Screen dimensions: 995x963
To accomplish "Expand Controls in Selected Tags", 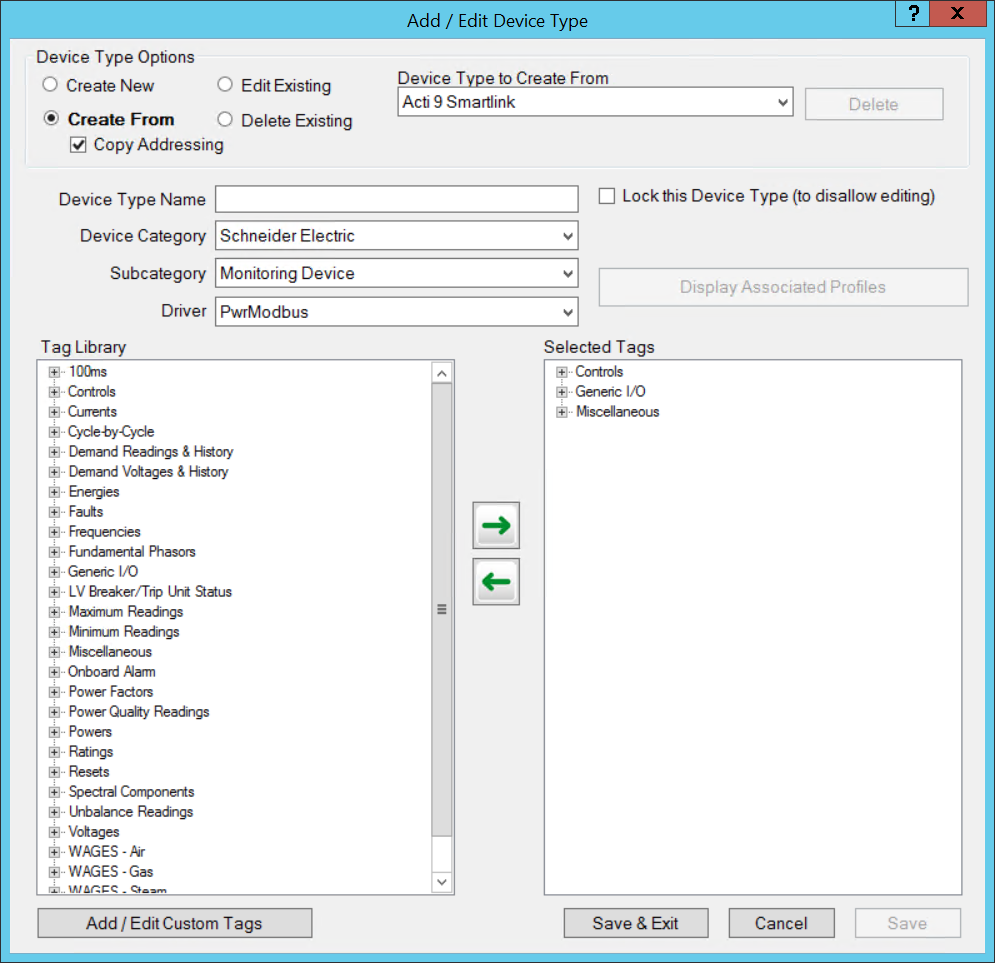I will point(561,371).
